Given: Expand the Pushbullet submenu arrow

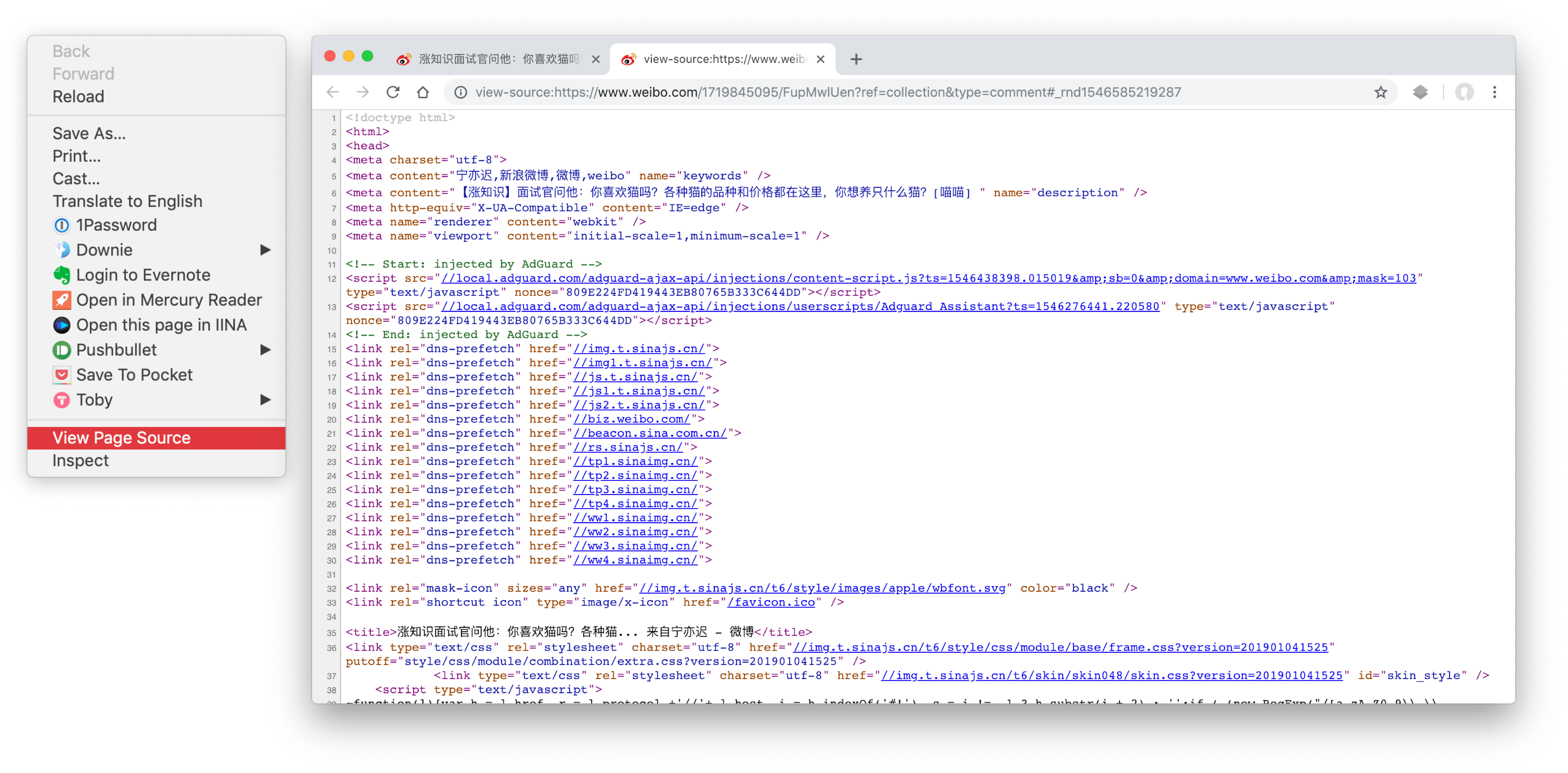Looking at the screenshot, I should click(x=265, y=349).
